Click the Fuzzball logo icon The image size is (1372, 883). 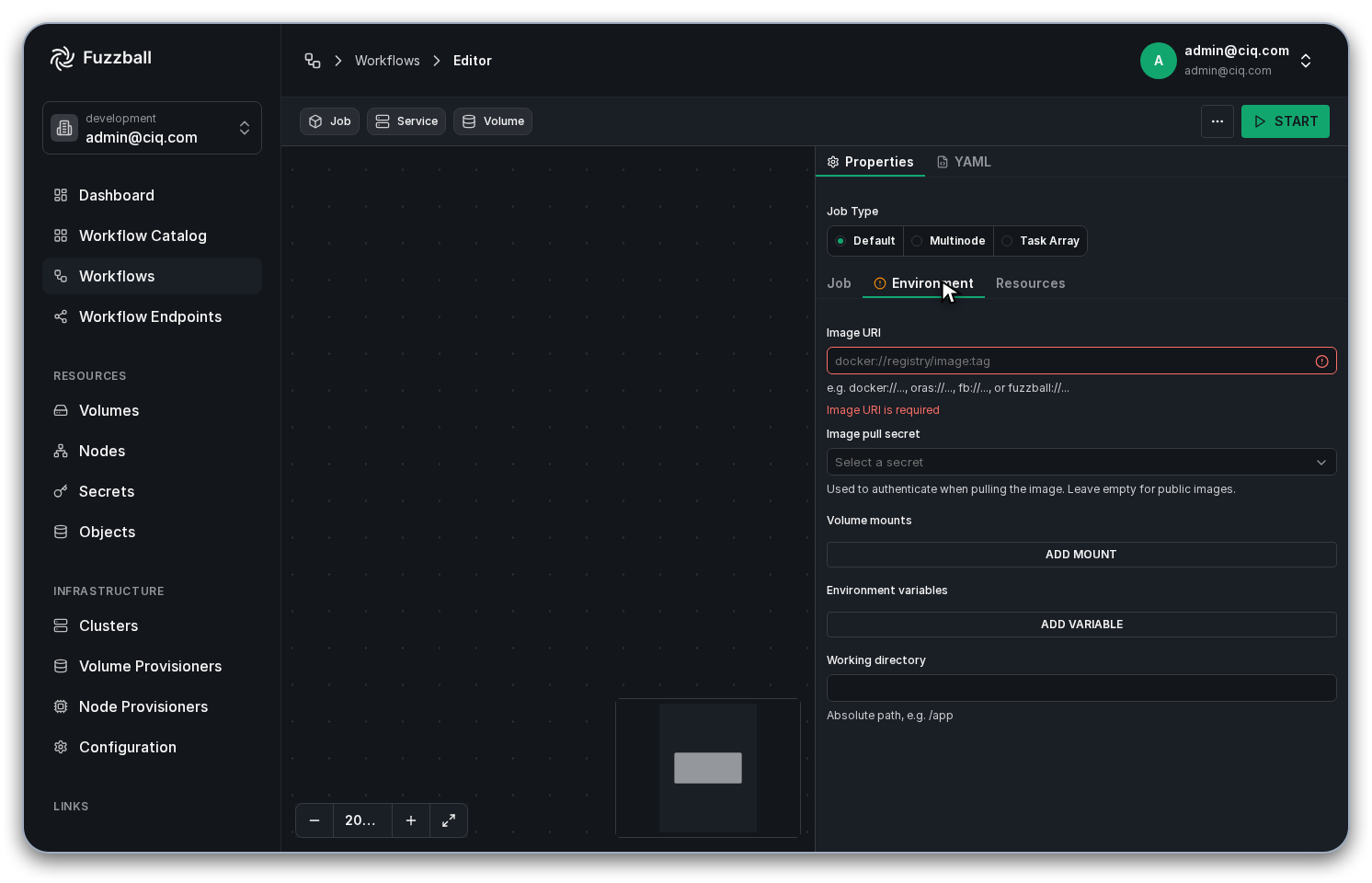point(63,58)
